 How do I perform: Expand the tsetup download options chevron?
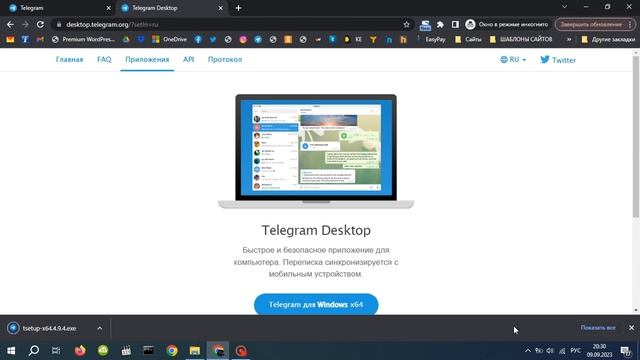click(x=100, y=328)
